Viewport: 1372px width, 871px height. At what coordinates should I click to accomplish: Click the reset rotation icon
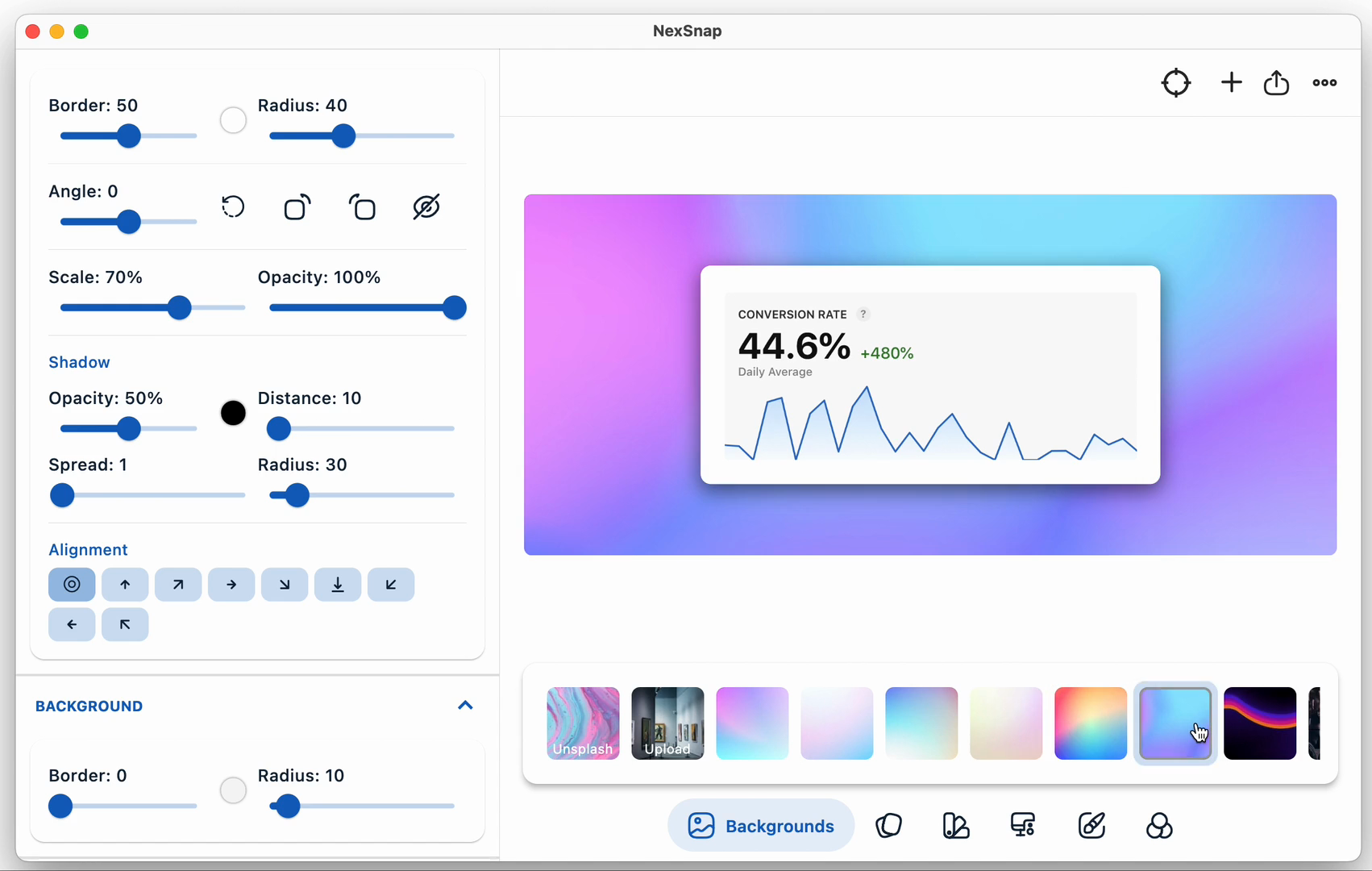(233, 207)
